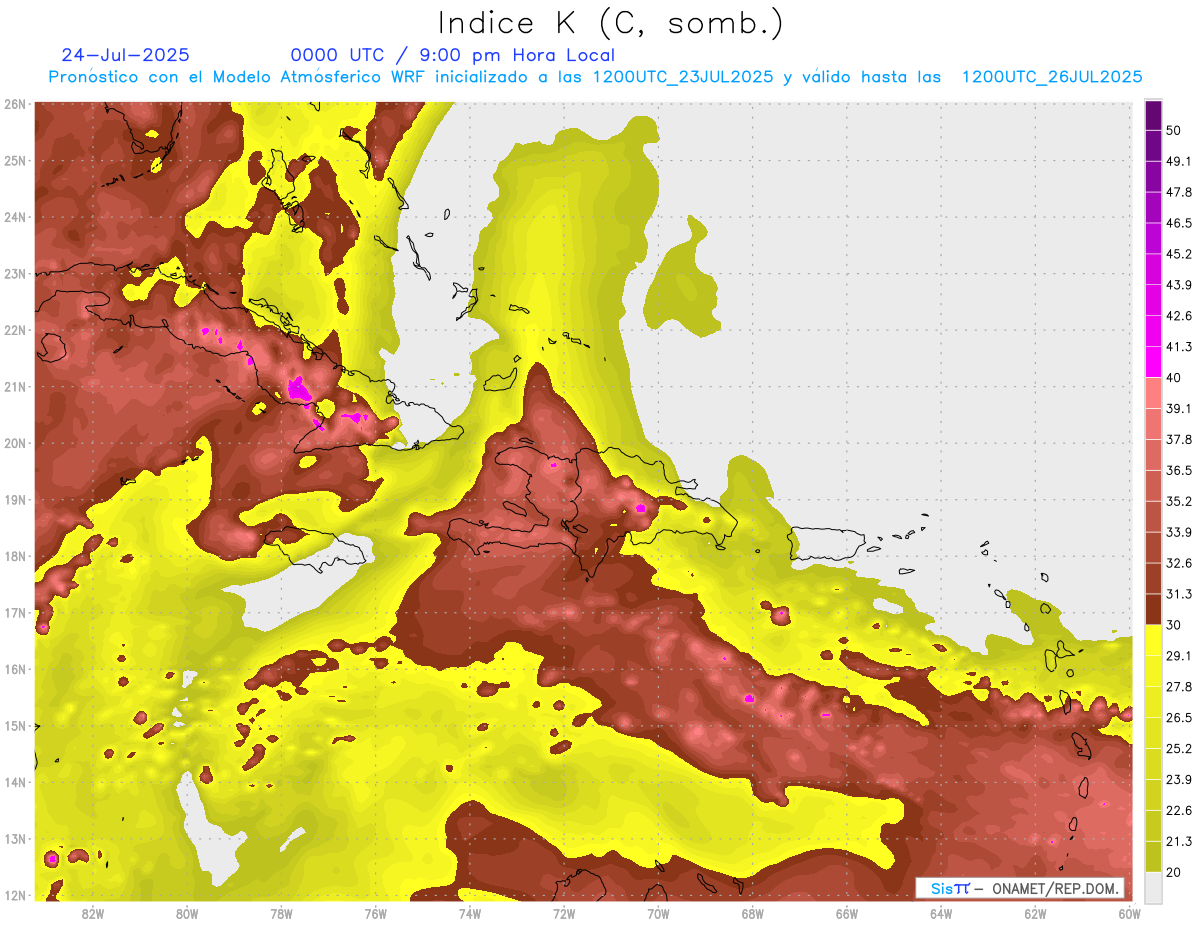This screenshot has height=927, width=1200.
Task: Select the date label "24-Jul-2025"
Action: coord(125,55)
